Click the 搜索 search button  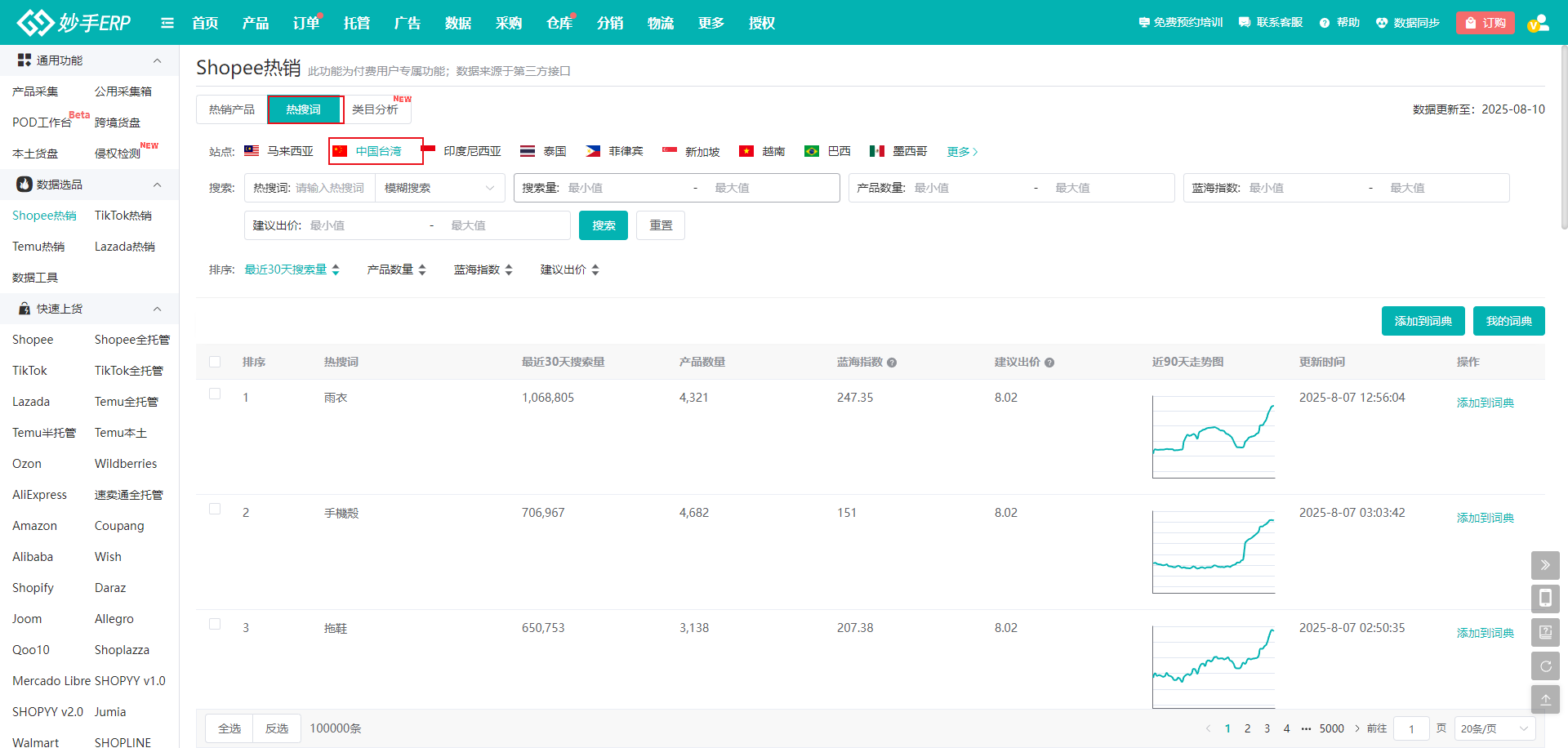(604, 225)
